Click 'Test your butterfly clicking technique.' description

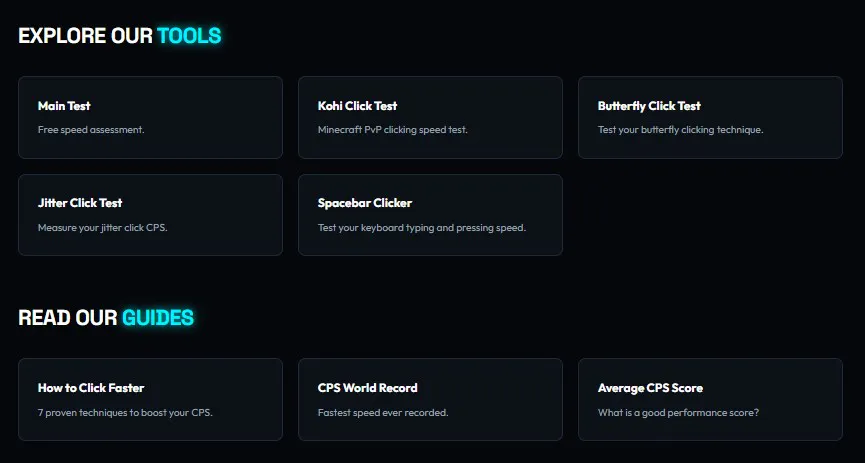[x=680, y=130]
